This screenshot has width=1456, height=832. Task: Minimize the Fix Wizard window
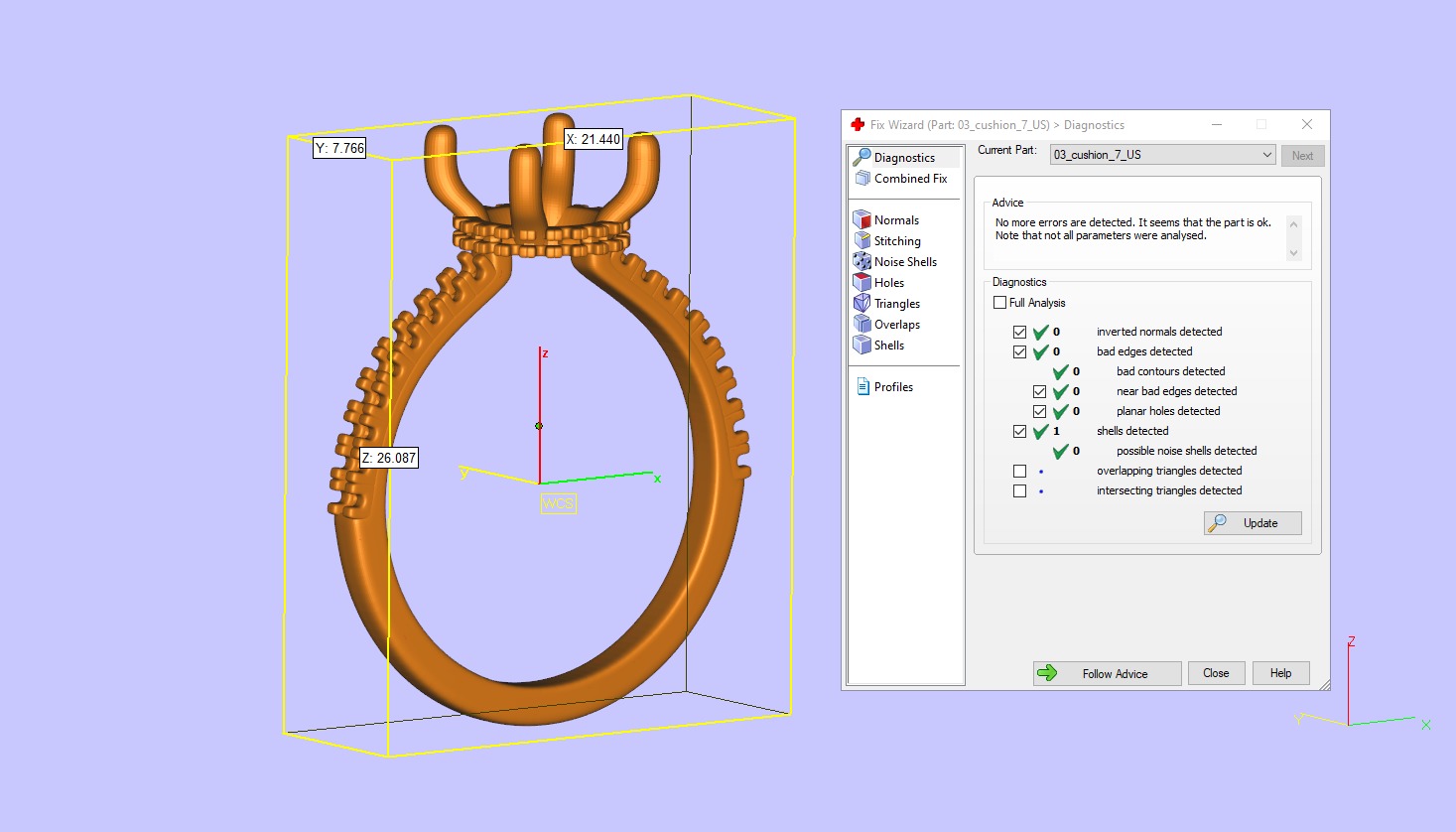(x=1217, y=124)
